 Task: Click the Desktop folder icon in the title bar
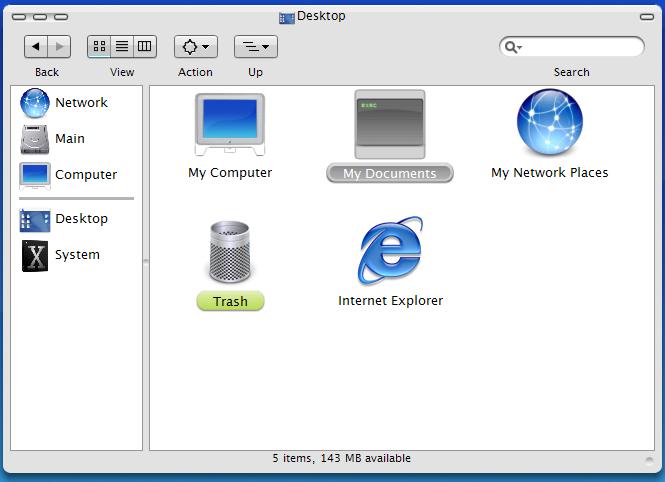(287, 18)
